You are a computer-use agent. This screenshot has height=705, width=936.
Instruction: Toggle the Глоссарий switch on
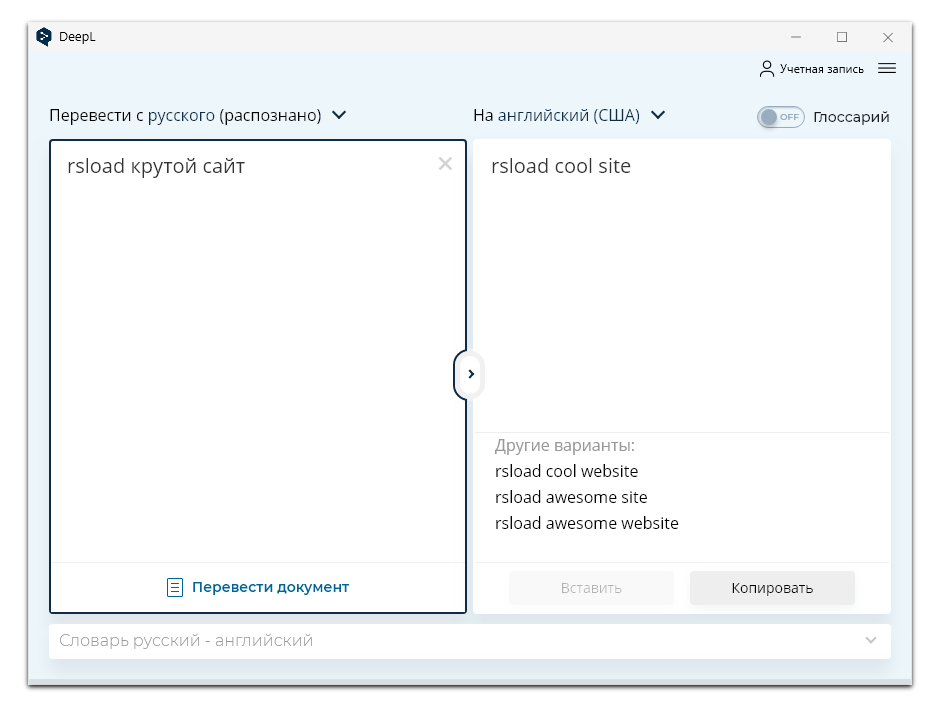coord(780,117)
